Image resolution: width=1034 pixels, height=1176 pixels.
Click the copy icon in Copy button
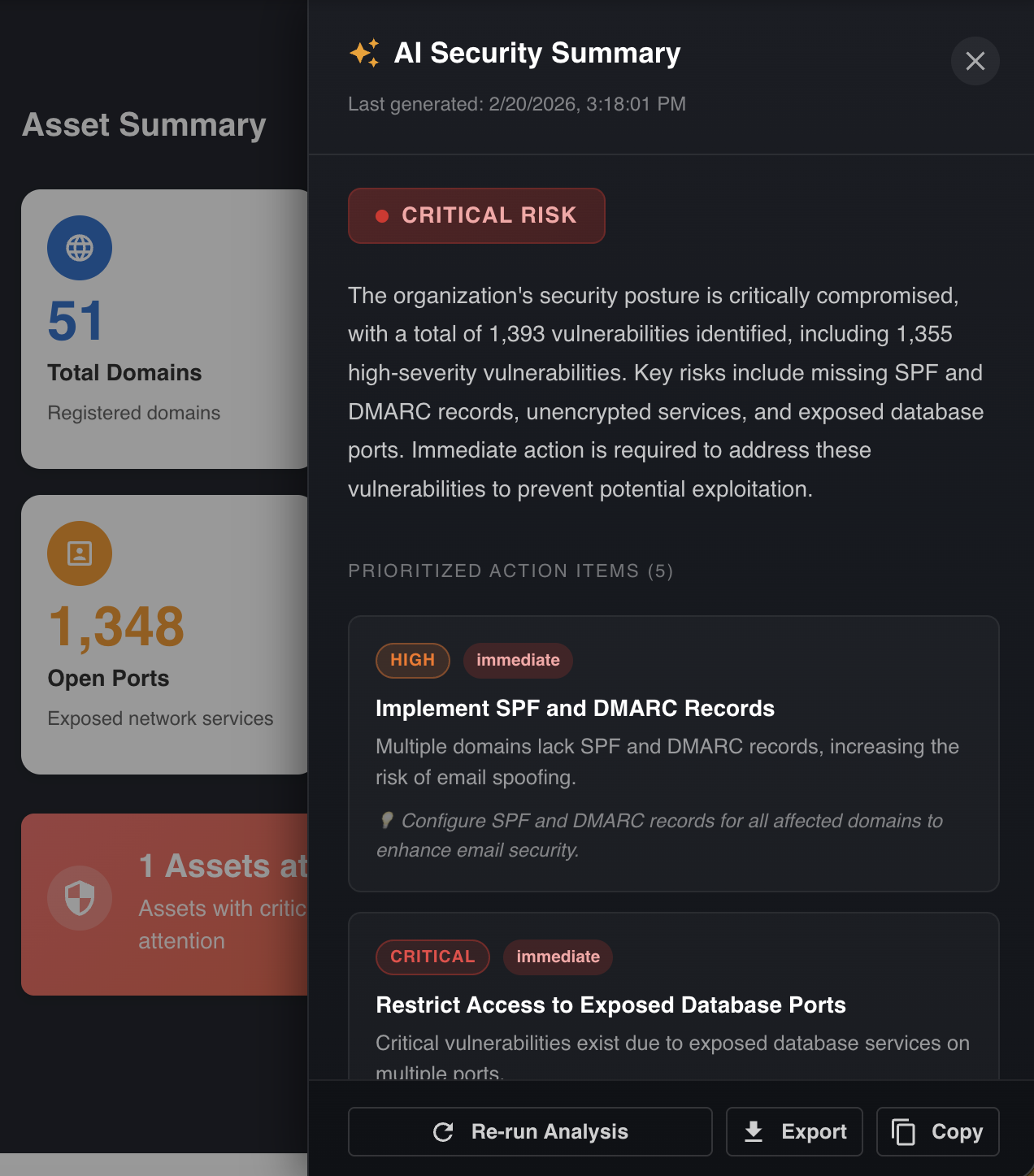coord(903,1131)
